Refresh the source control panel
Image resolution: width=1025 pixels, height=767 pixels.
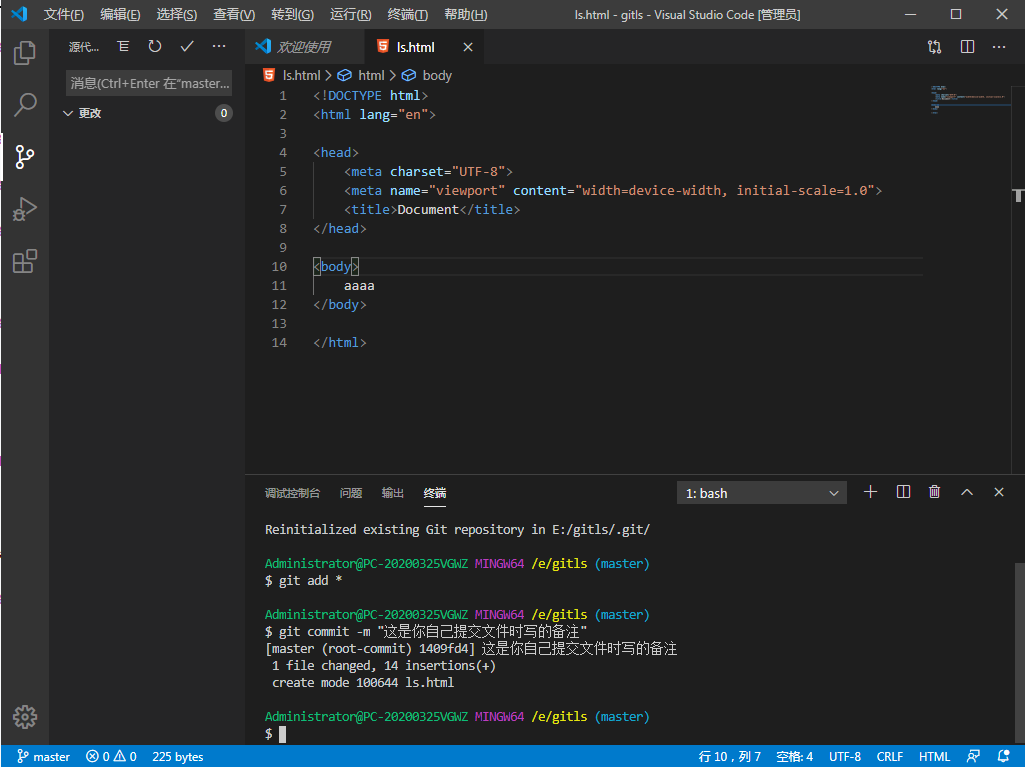[155, 47]
